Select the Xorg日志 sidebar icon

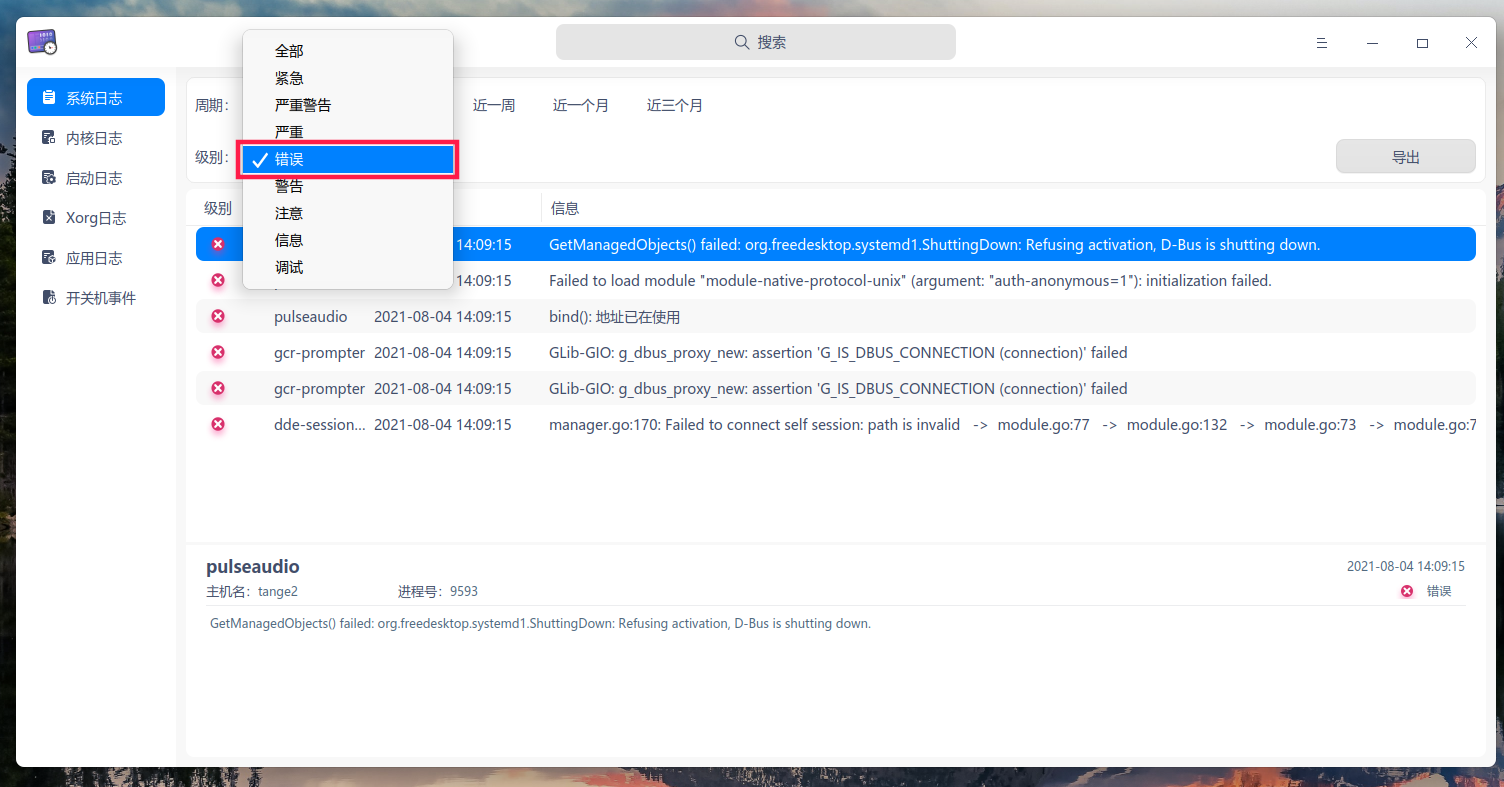[48, 218]
